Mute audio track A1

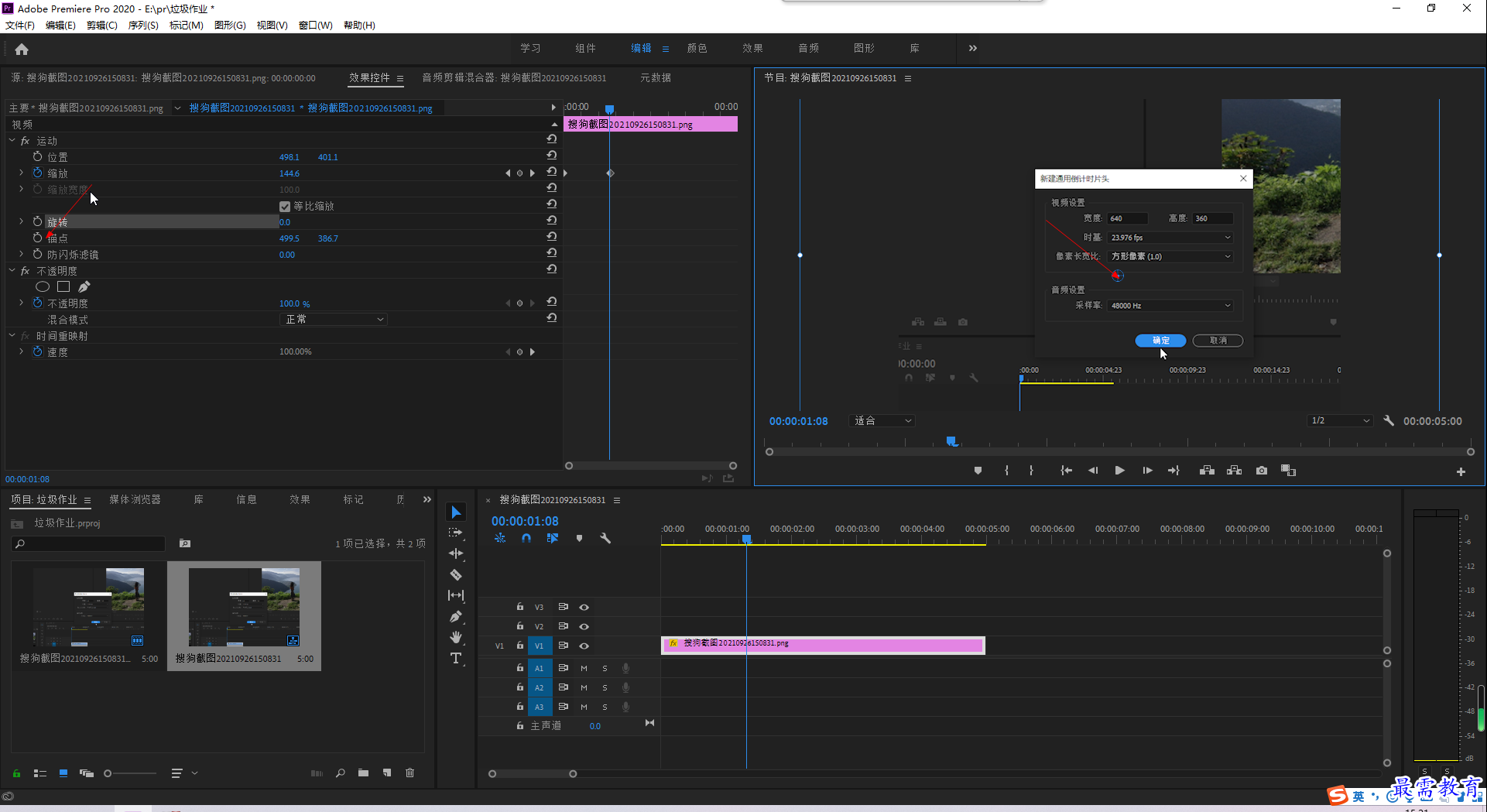tap(584, 668)
